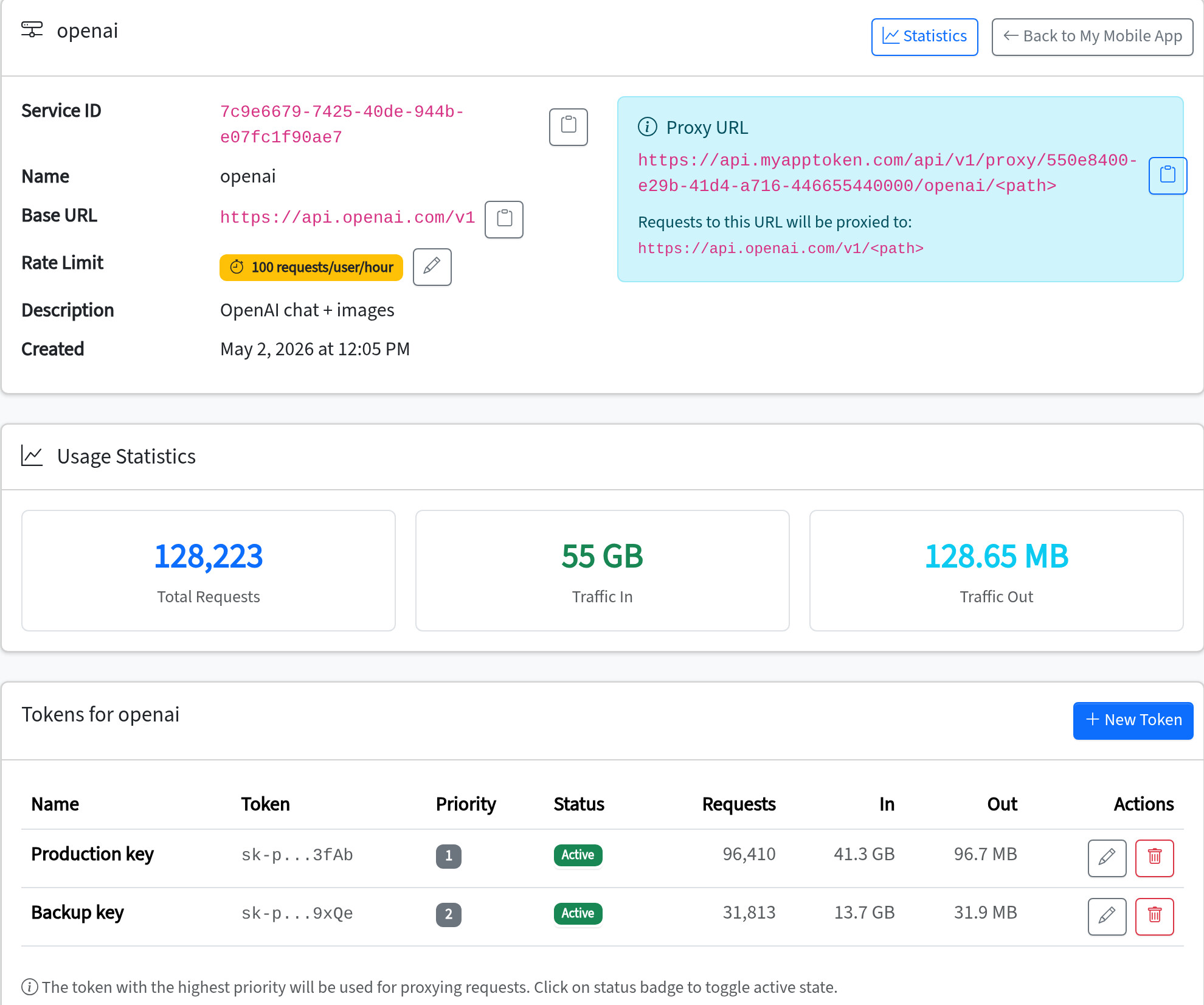Toggle Active status of Production key

tap(578, 855)
